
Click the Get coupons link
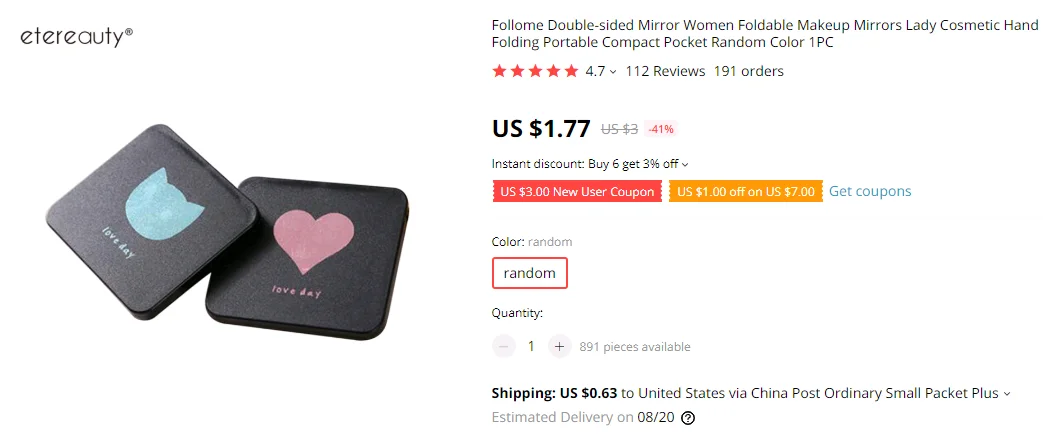coord(870,191)
